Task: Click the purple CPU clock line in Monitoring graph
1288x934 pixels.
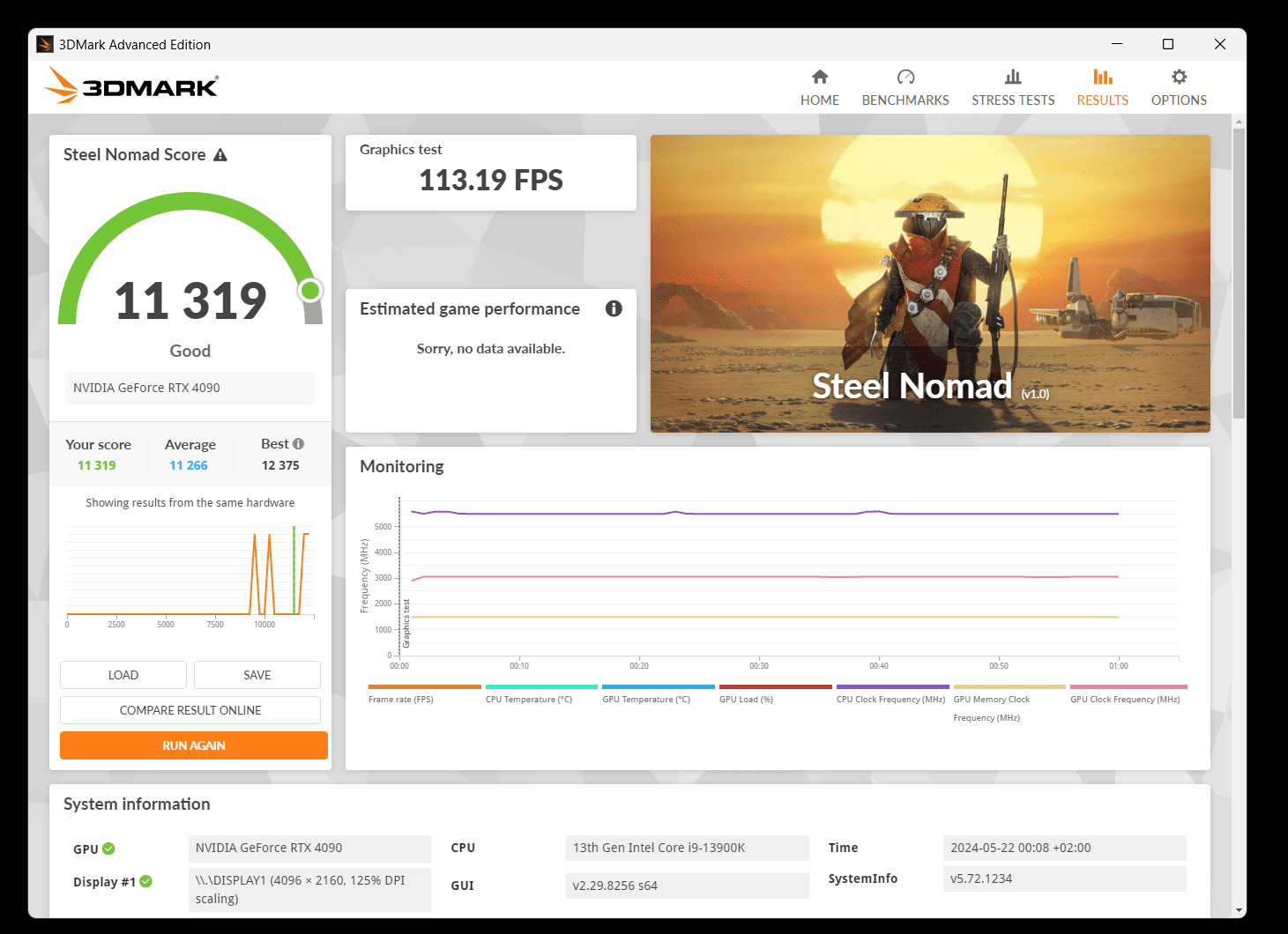Action: point(763,513)
